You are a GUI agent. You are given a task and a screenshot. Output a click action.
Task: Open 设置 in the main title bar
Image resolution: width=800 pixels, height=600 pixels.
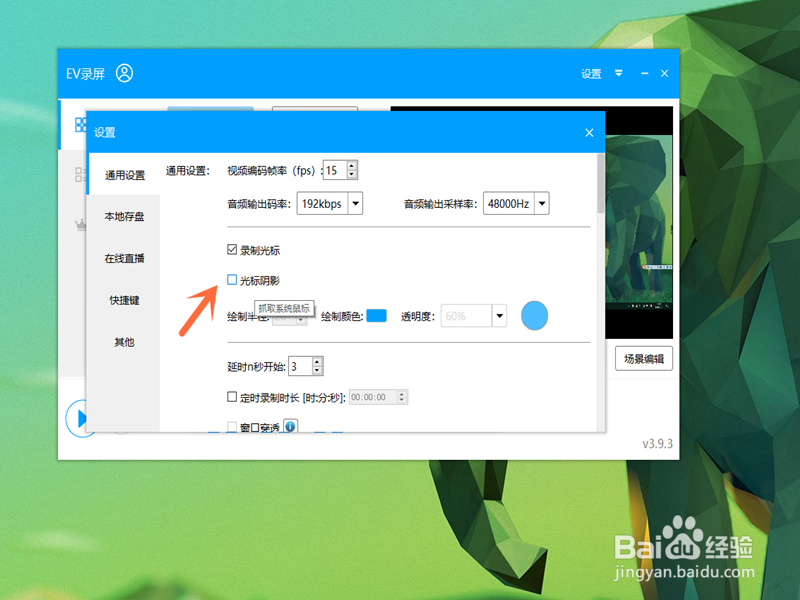point(591,74)
